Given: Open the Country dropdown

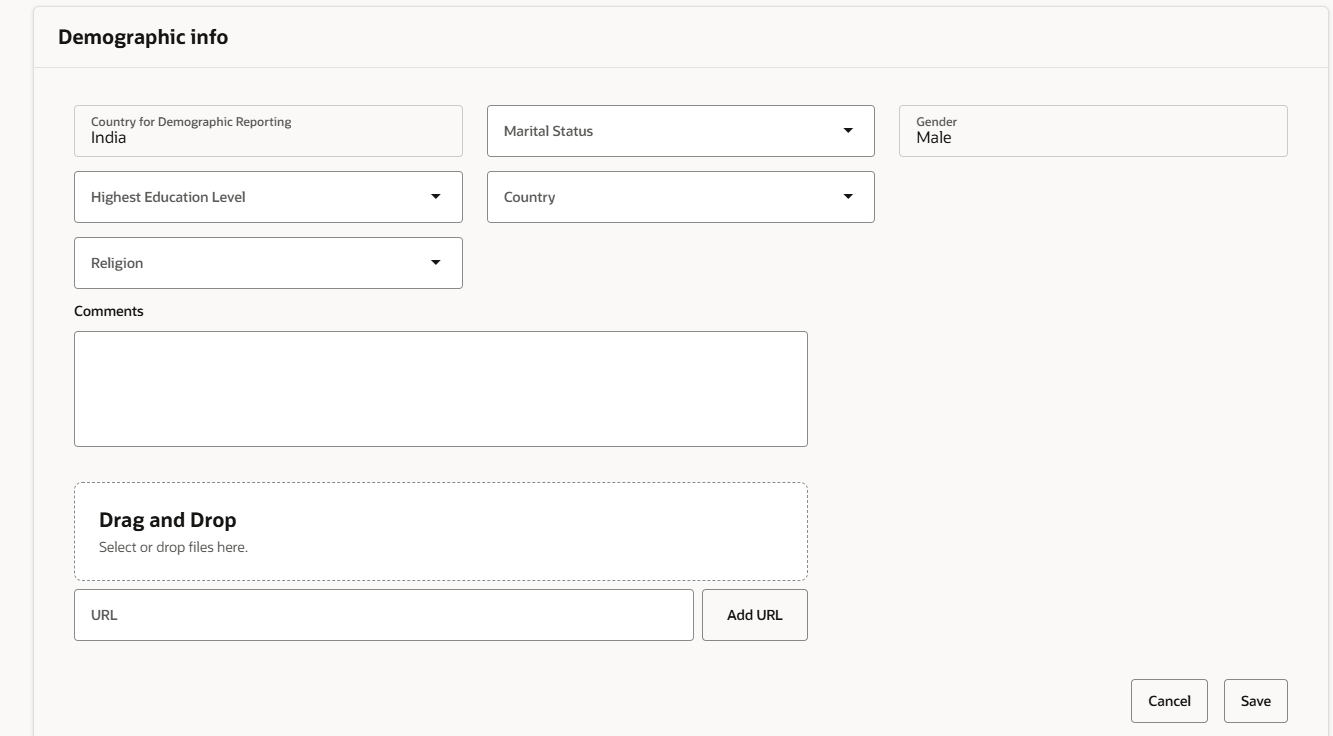Looking at the screenshot, I should click(x=680, y=196).
